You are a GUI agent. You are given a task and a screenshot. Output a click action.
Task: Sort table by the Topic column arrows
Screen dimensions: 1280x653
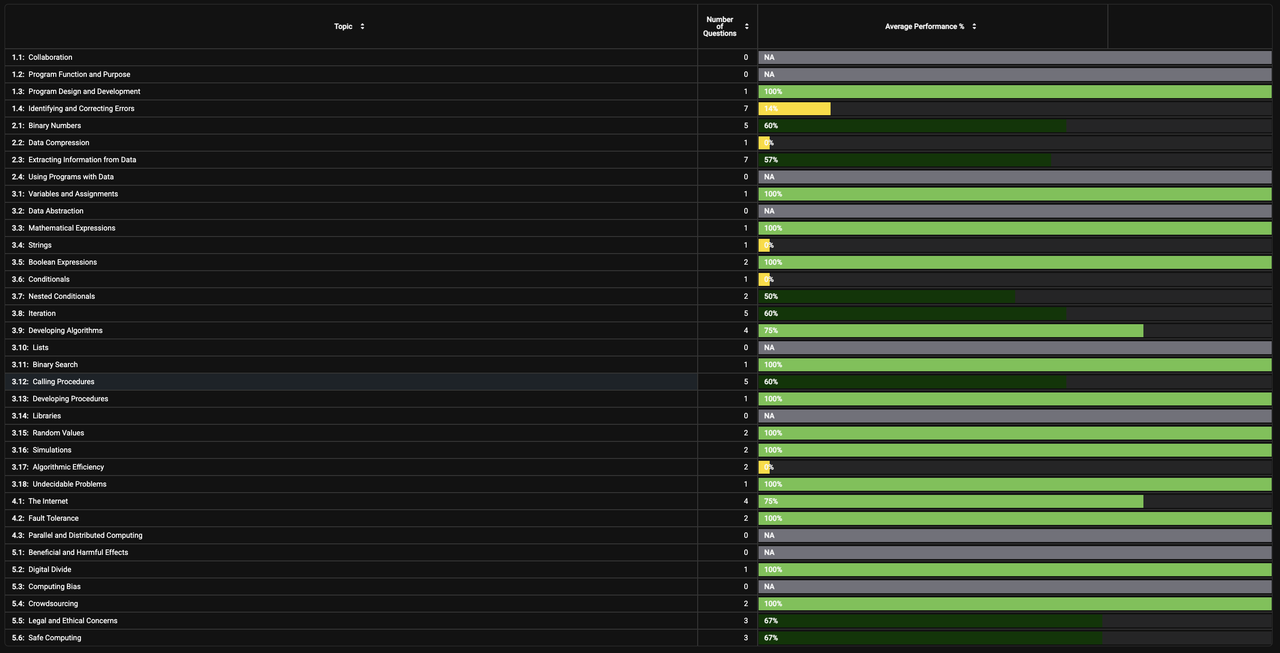point(362,26)
